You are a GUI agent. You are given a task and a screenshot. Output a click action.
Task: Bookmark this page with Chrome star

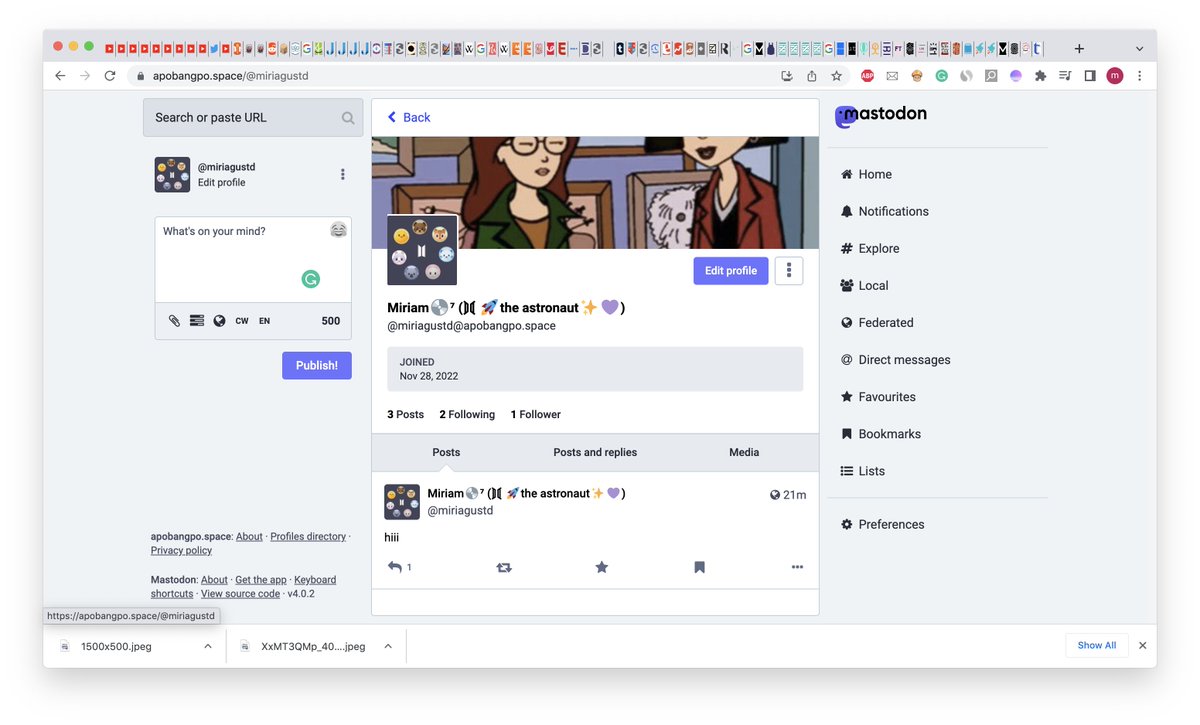(x=836, y=76)
